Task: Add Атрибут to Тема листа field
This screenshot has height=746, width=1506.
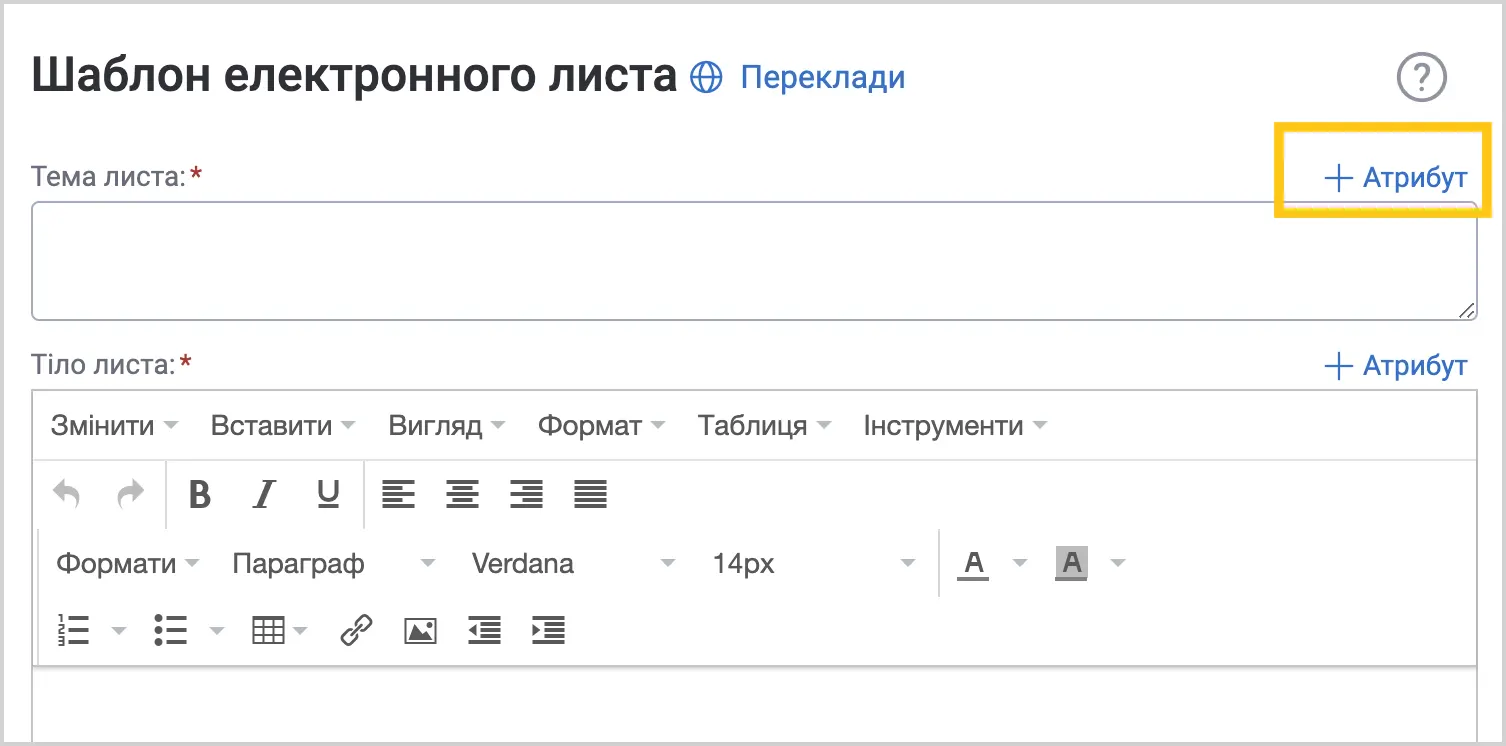Action: point(1395,178)
